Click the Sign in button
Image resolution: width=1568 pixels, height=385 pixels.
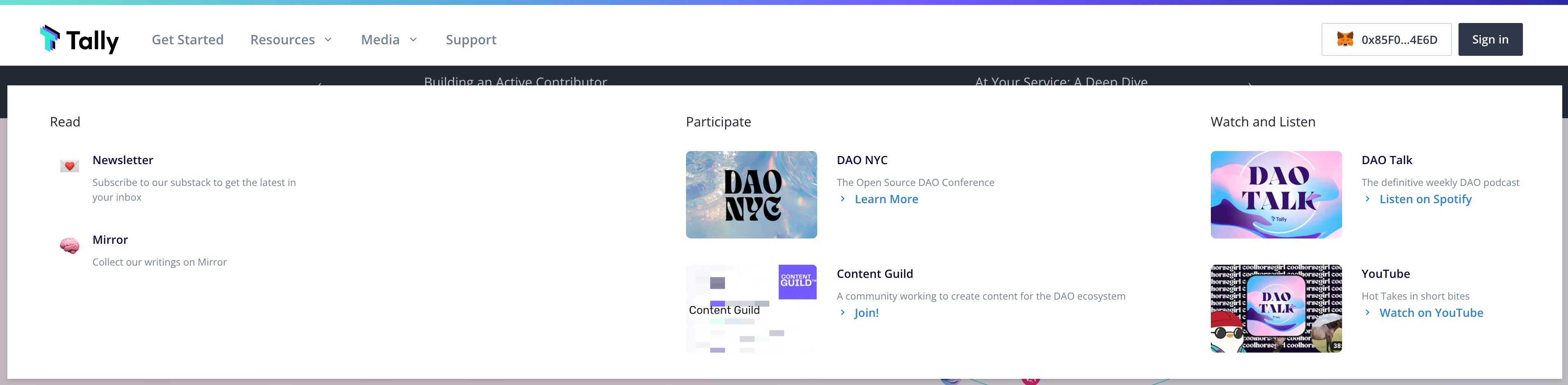(1490, 39)
